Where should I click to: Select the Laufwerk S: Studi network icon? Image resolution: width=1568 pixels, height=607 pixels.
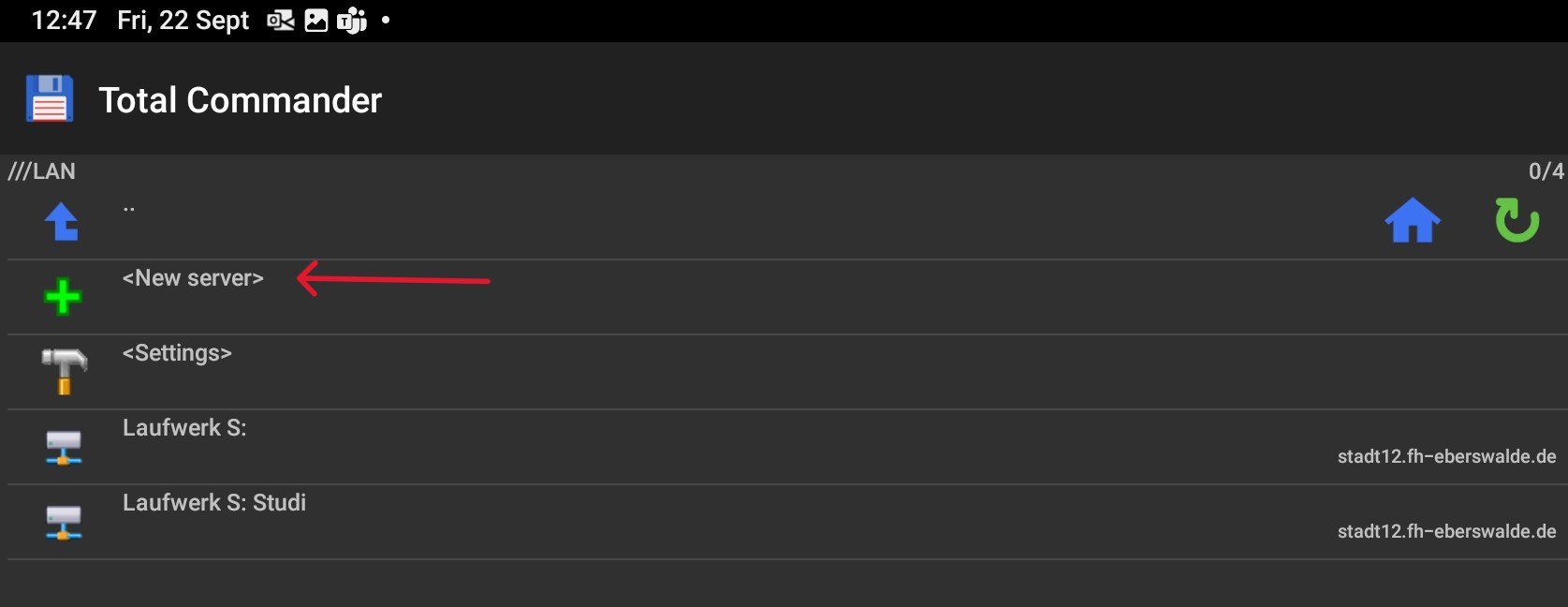pos(64,522)
